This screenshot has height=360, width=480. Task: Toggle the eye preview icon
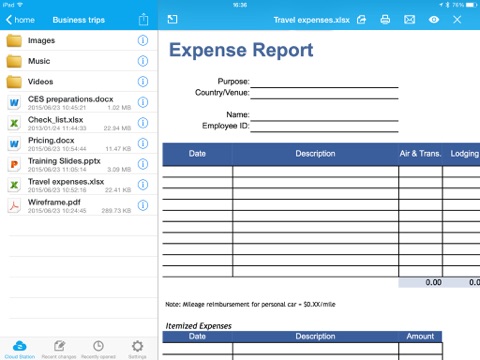tap(434, 20)
